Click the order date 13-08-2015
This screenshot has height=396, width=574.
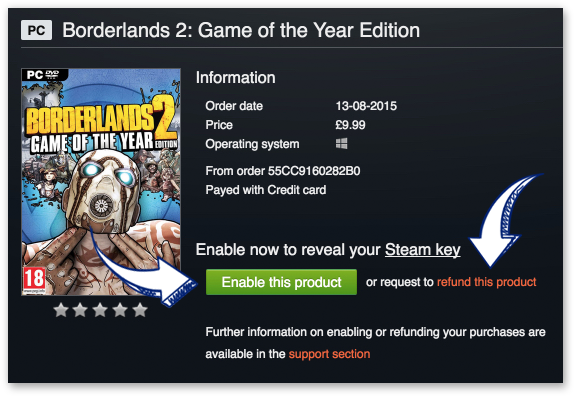tap(366, 106)
